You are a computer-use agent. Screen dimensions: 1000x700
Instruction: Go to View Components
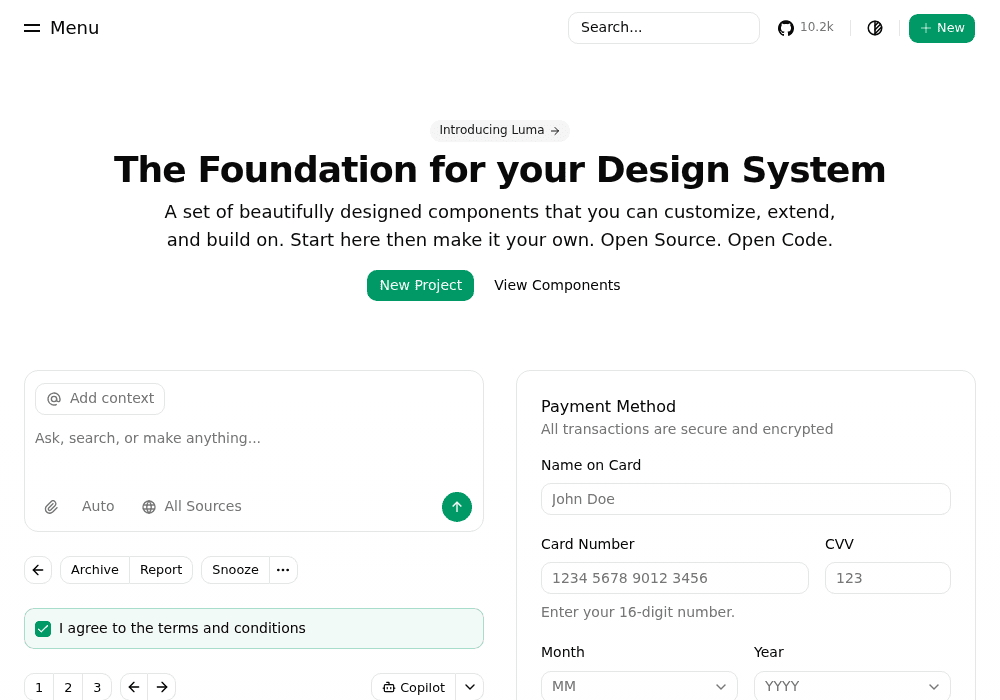[x=557, y=285]
